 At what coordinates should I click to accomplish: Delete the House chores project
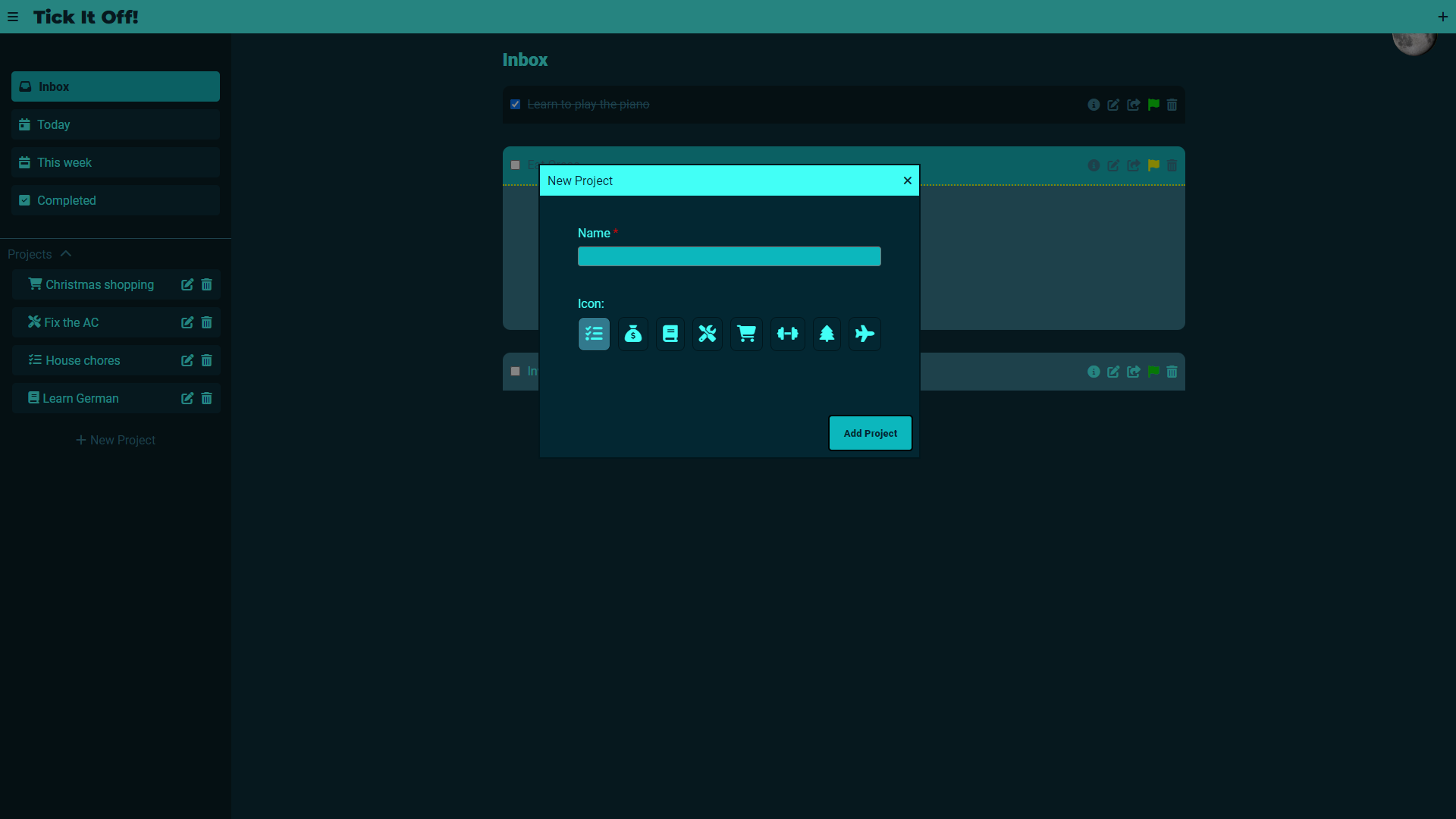click(x=206, y=360)
